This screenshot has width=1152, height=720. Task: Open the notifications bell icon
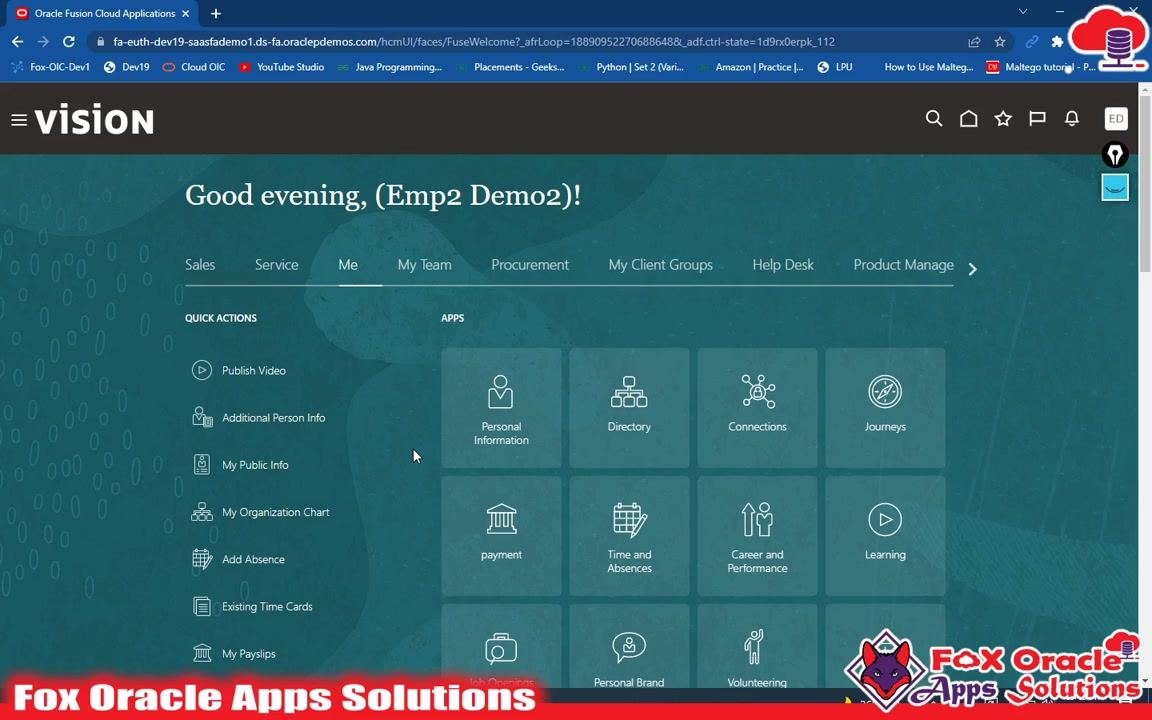point(1072,118)
